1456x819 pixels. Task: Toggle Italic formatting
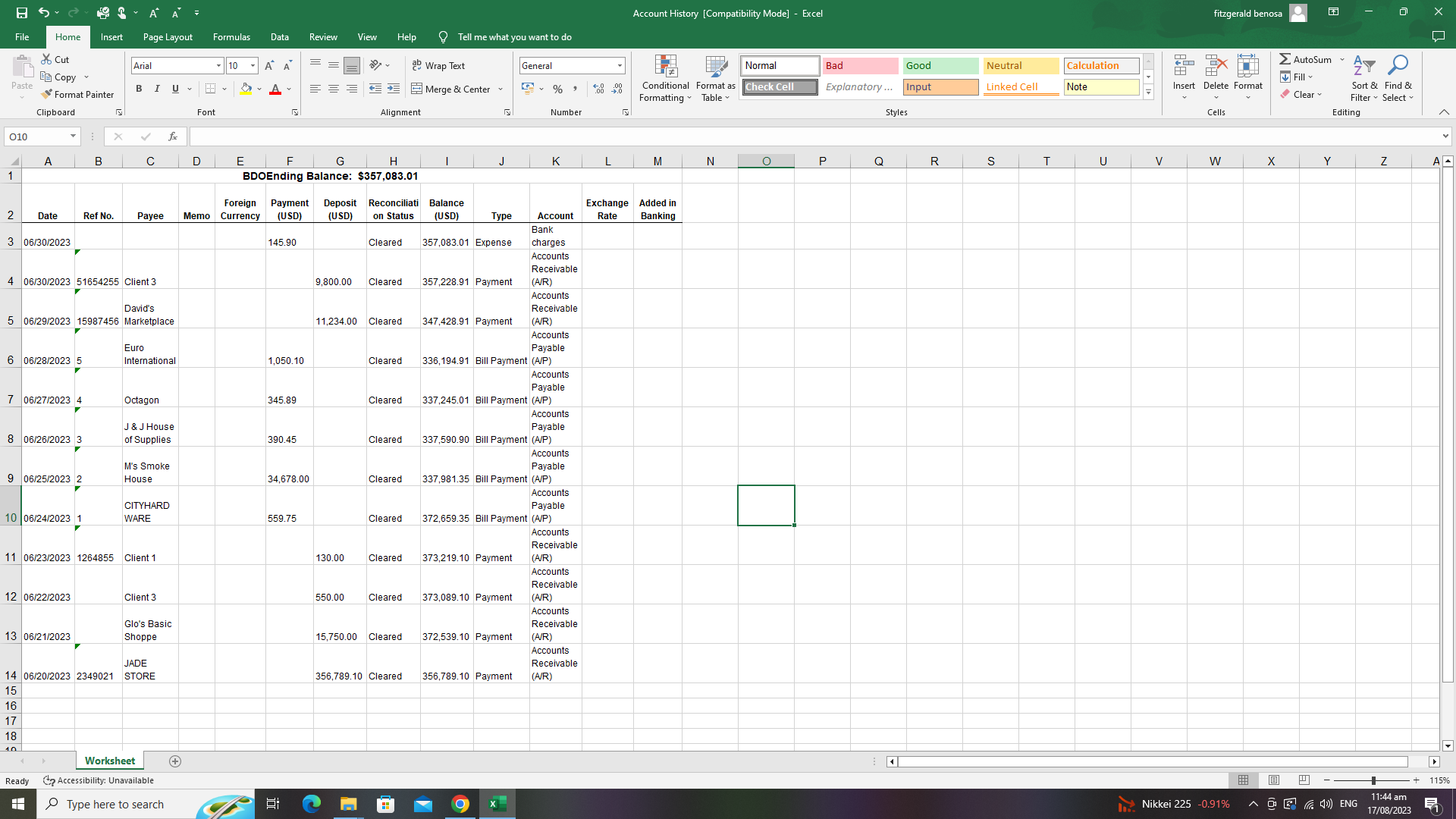tap(157, 89)
